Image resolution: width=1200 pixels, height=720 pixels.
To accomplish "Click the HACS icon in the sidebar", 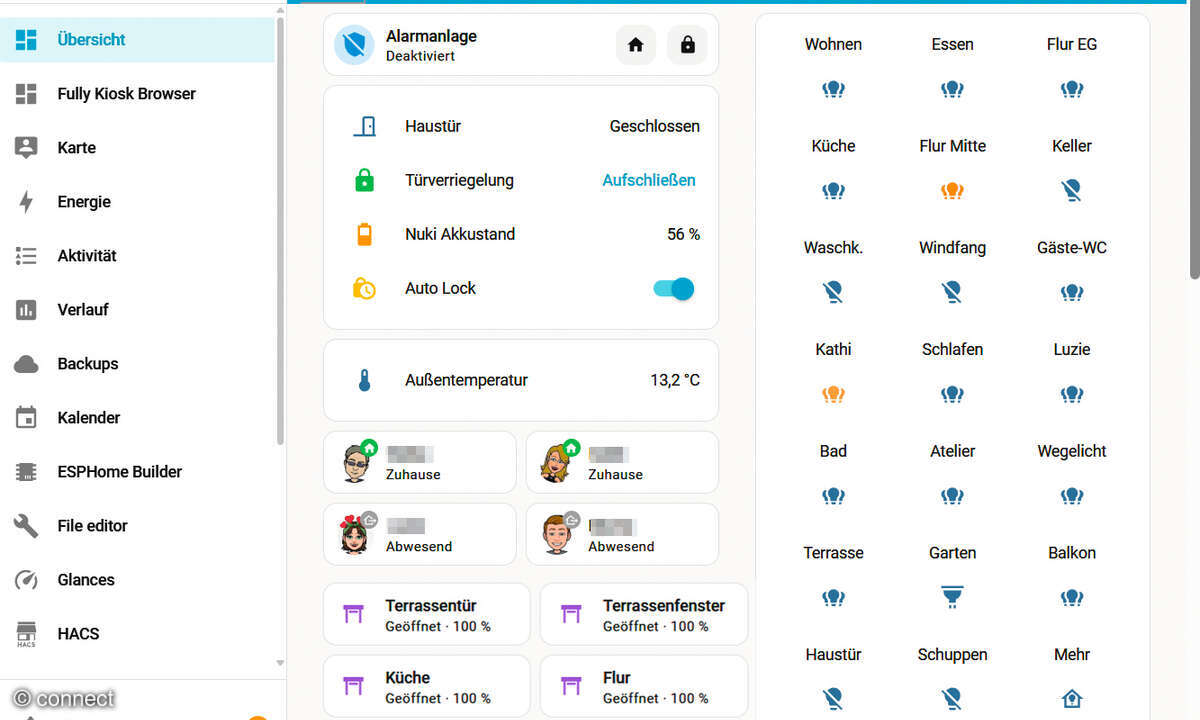I will [27, 633].
